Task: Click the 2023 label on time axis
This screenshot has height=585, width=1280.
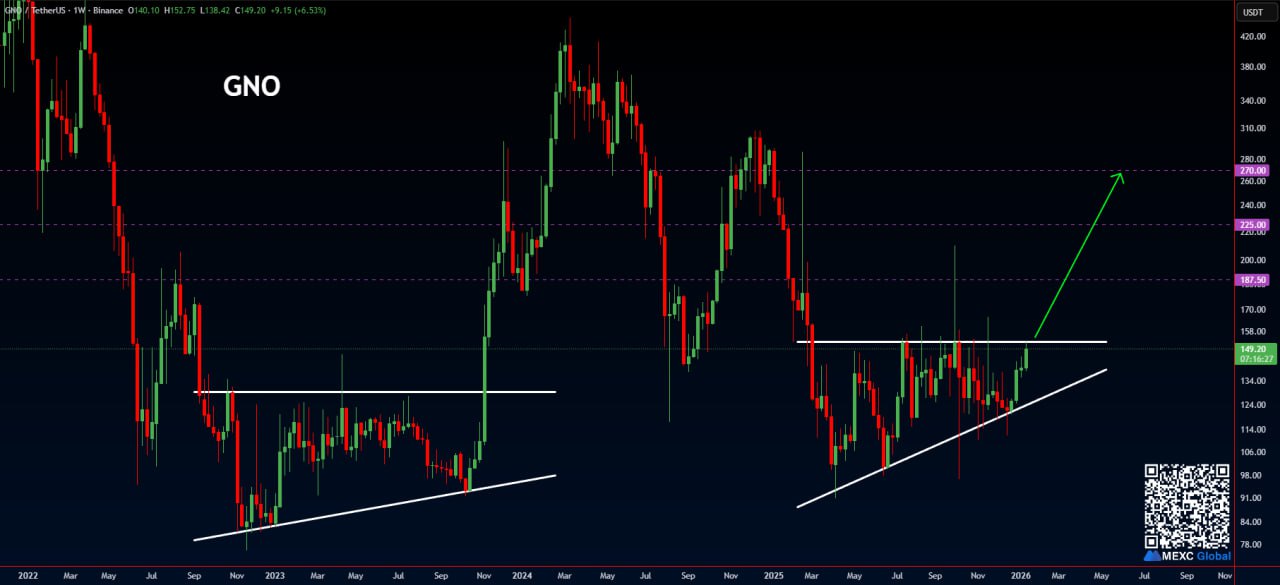Action: 274,577
